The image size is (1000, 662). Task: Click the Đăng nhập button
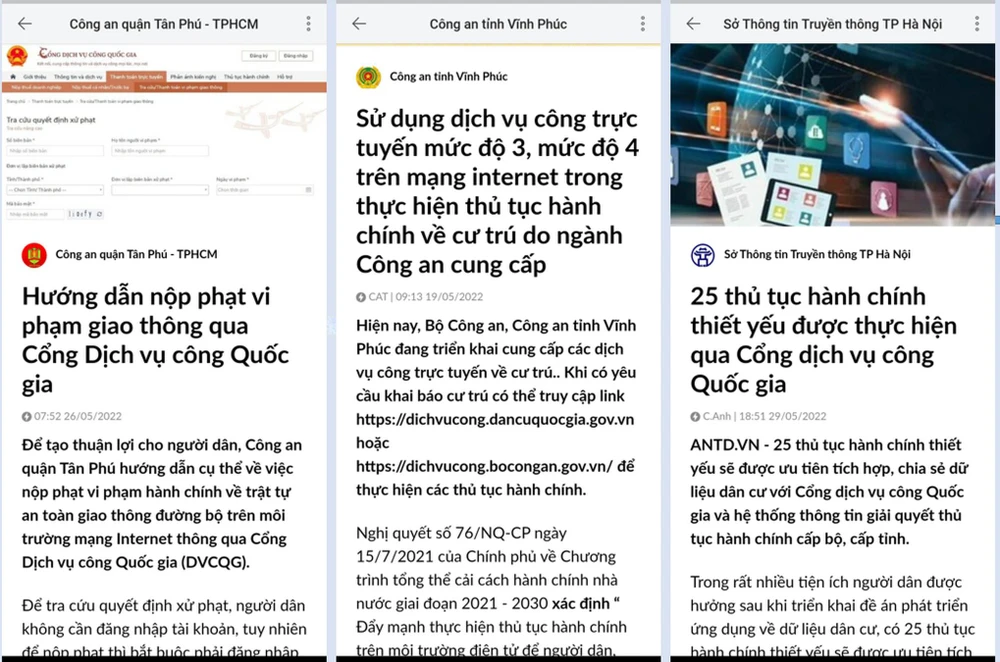pos(297,55)
